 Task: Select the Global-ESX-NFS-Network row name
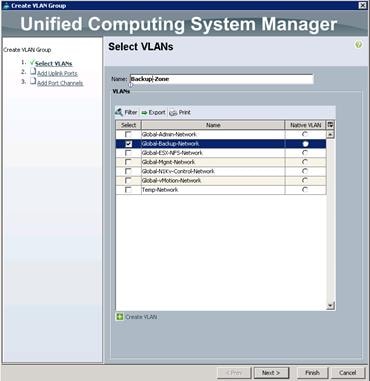click(172, 153)
